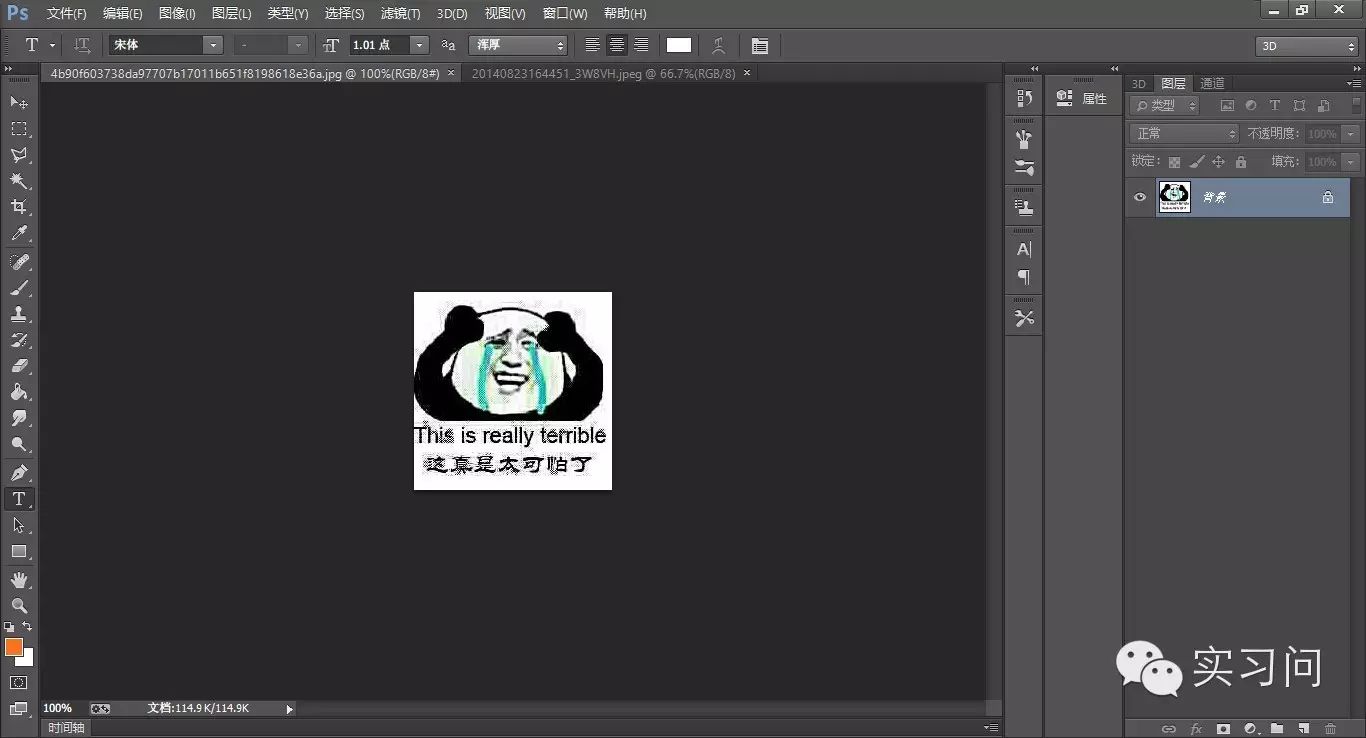Switch to the 通道 channels tab
Image resolution: width=1366 pixels, height=738 pixels.
tap(1212, 83)
